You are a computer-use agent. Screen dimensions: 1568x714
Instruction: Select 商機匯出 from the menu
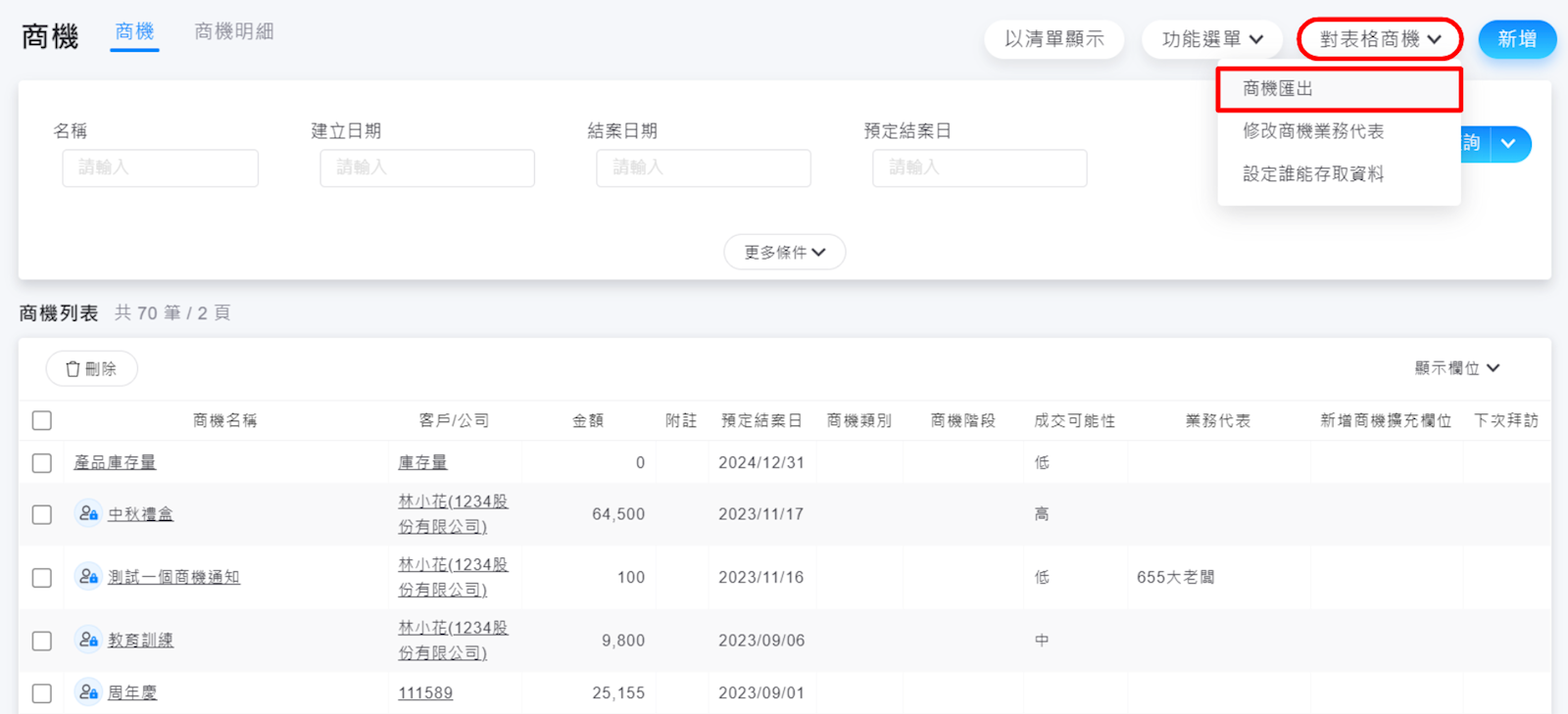[x=1338, y=89]
